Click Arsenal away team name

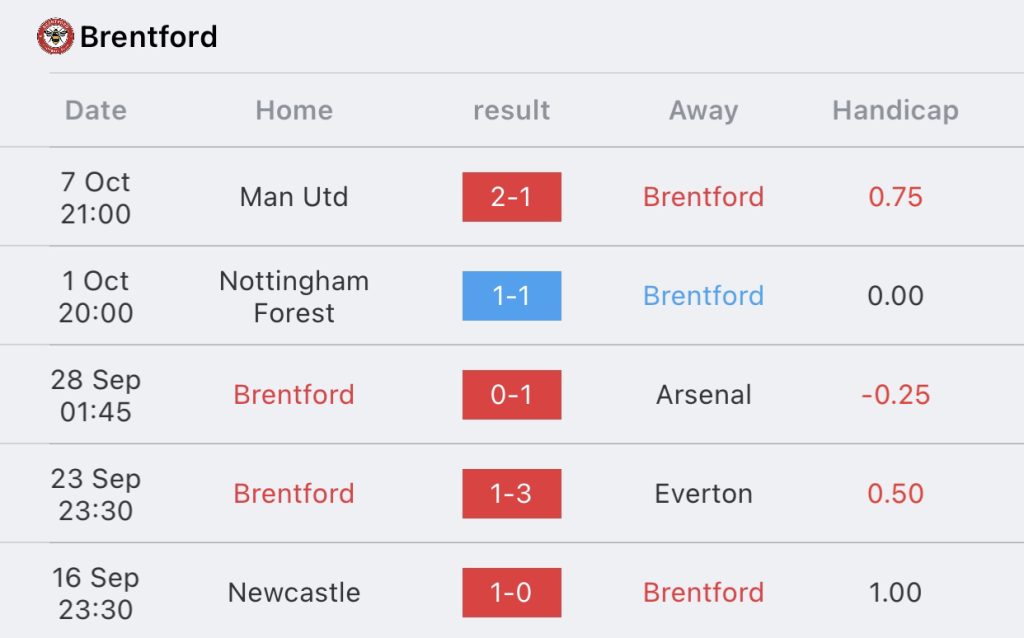tap(703, 394)
